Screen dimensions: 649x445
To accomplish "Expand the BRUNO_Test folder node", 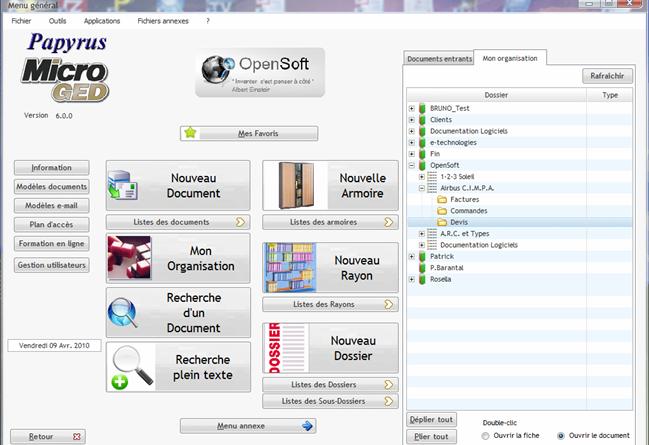I will tap(411, 107).
